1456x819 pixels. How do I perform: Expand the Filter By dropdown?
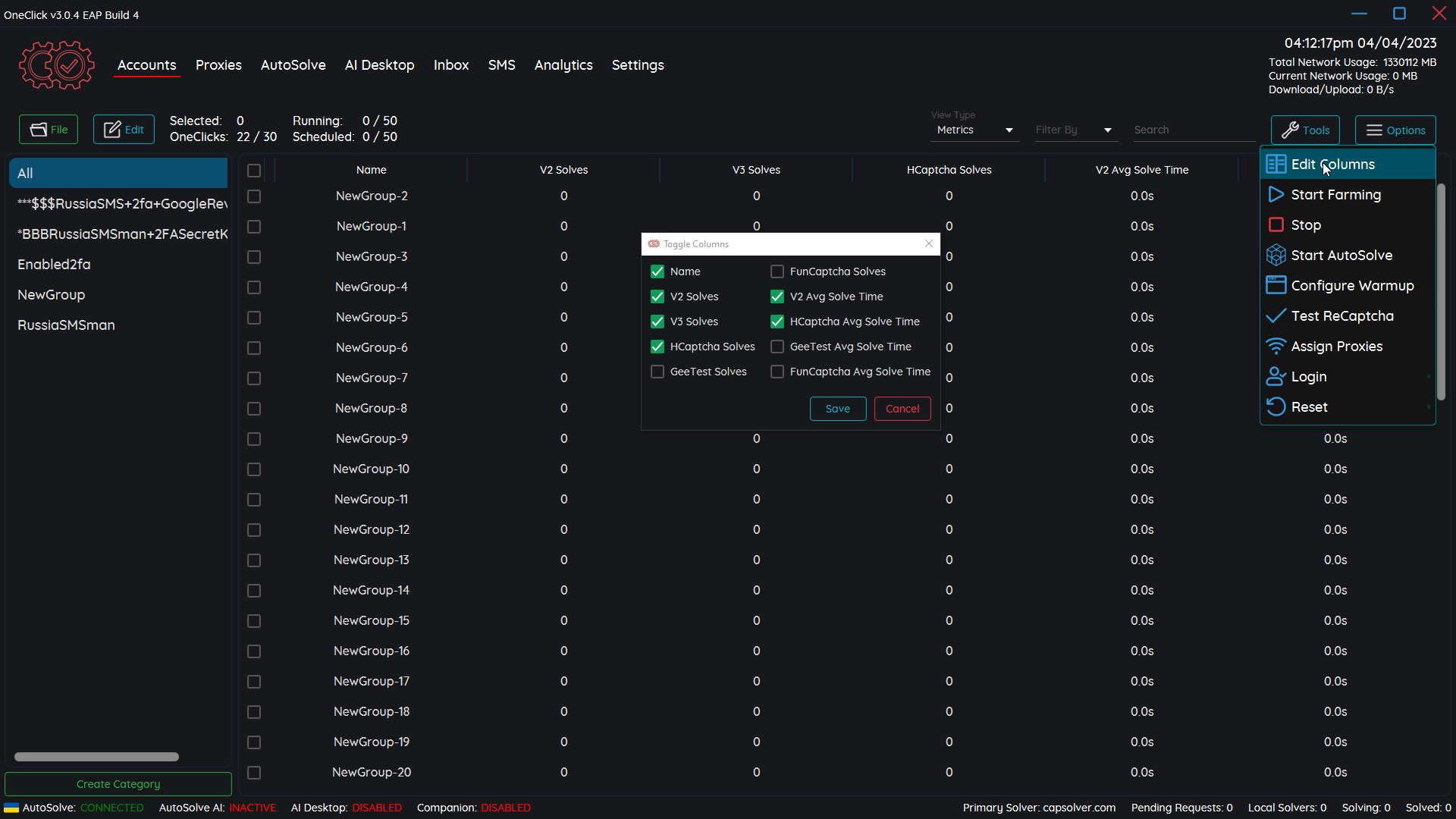coord(1073,130)
